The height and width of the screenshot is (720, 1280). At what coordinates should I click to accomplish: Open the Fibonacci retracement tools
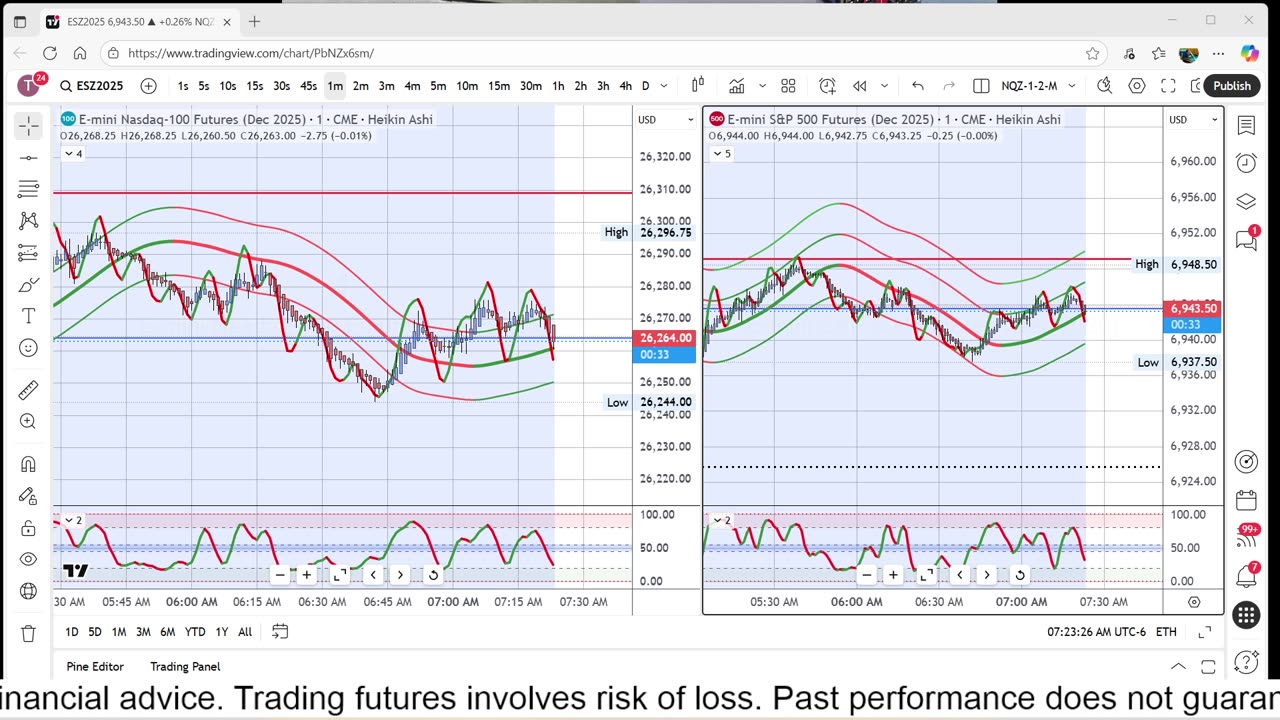tap(28, 189)
